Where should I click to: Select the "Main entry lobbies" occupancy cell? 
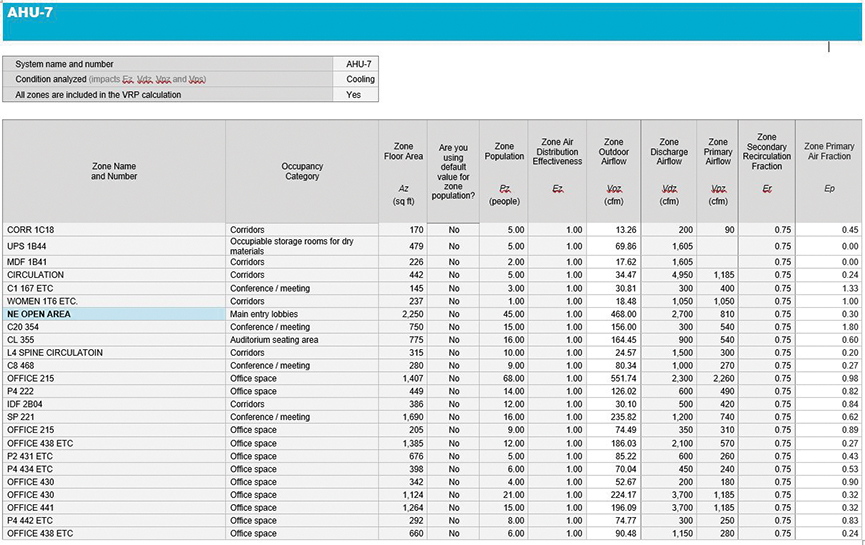pos(302,314)
